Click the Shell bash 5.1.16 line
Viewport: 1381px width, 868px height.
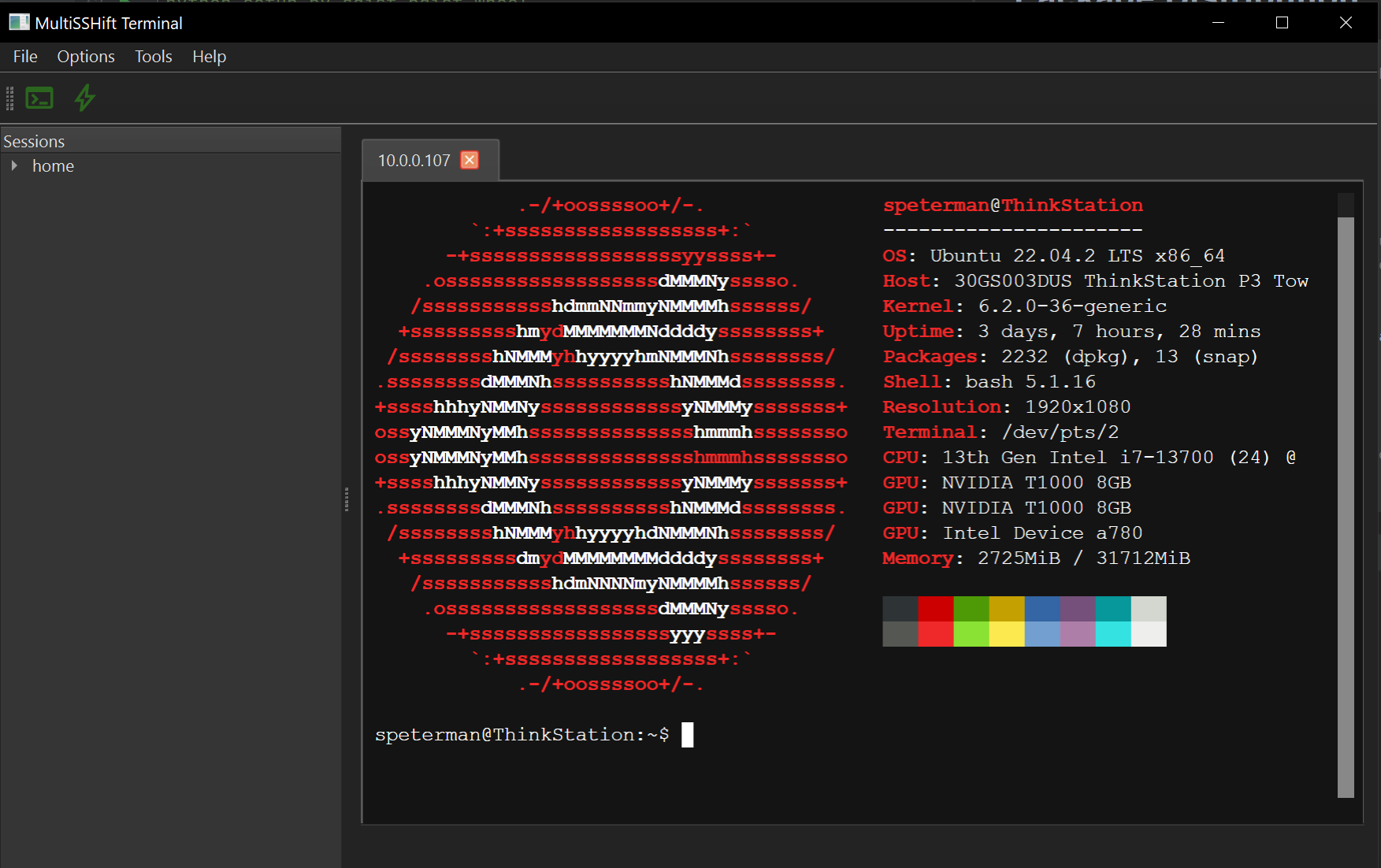tap(989, 382)
